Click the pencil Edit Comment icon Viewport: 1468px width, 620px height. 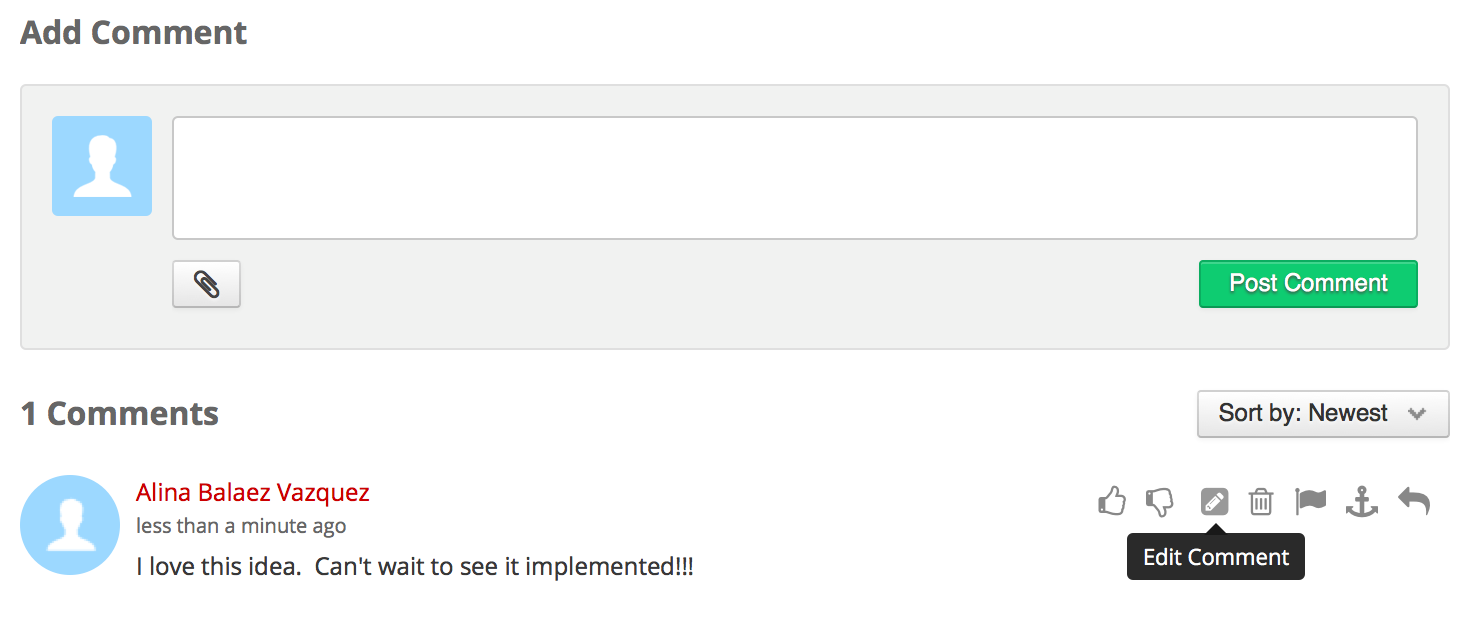1214,501
